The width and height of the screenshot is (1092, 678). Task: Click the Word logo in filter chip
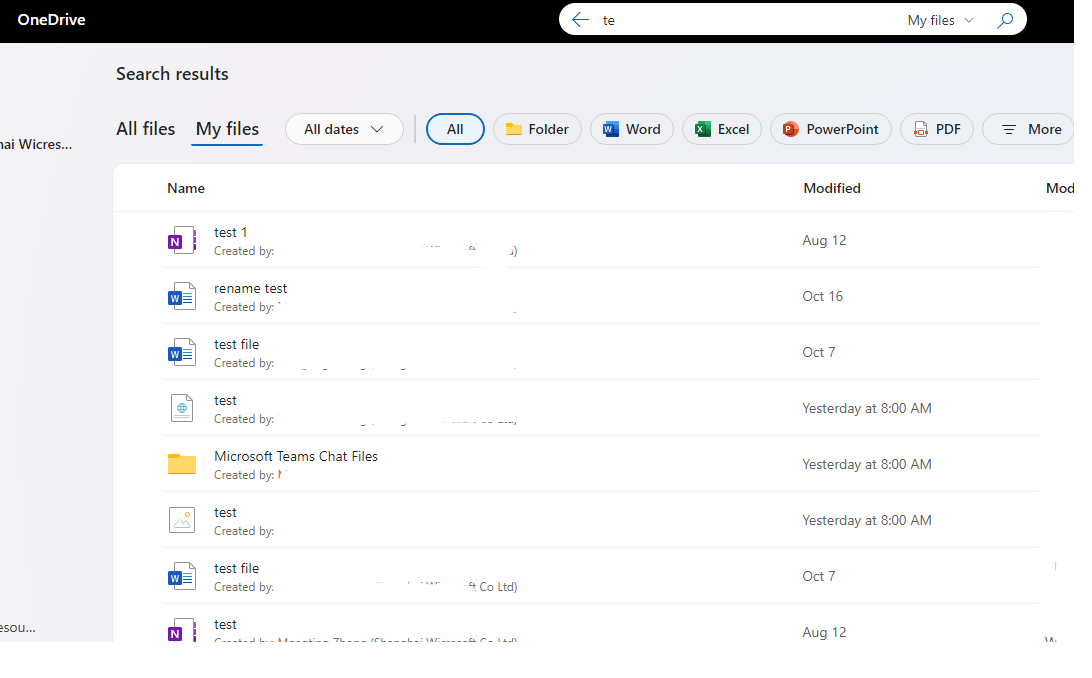coord(611,129)
